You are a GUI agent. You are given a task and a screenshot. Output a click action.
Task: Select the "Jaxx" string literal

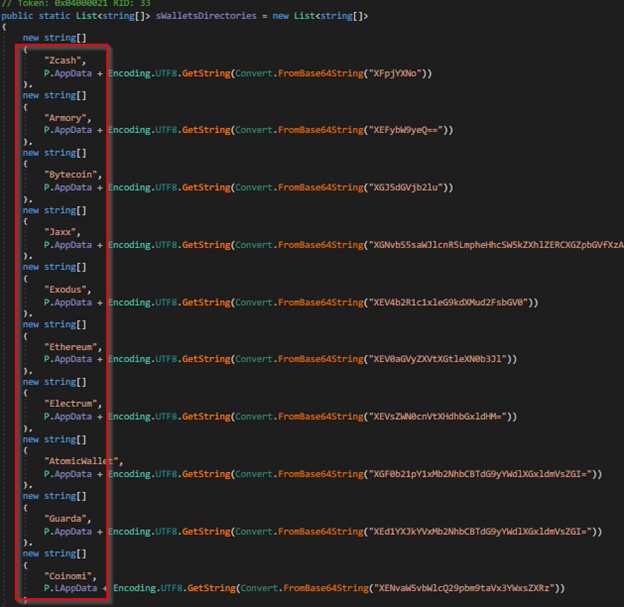point(62,232)
